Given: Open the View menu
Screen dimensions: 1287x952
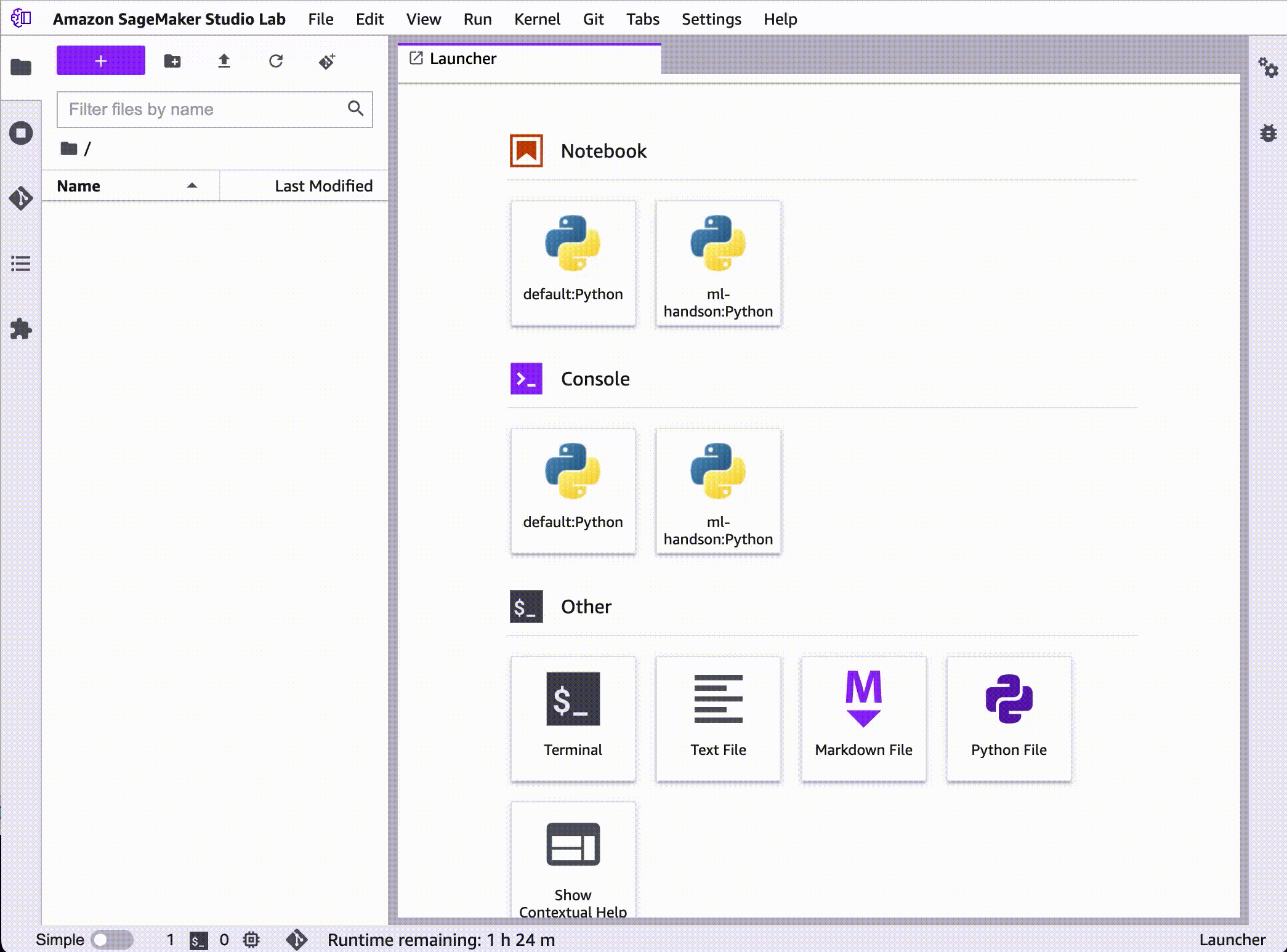Looking at the screenshot, I should (424, 19).
